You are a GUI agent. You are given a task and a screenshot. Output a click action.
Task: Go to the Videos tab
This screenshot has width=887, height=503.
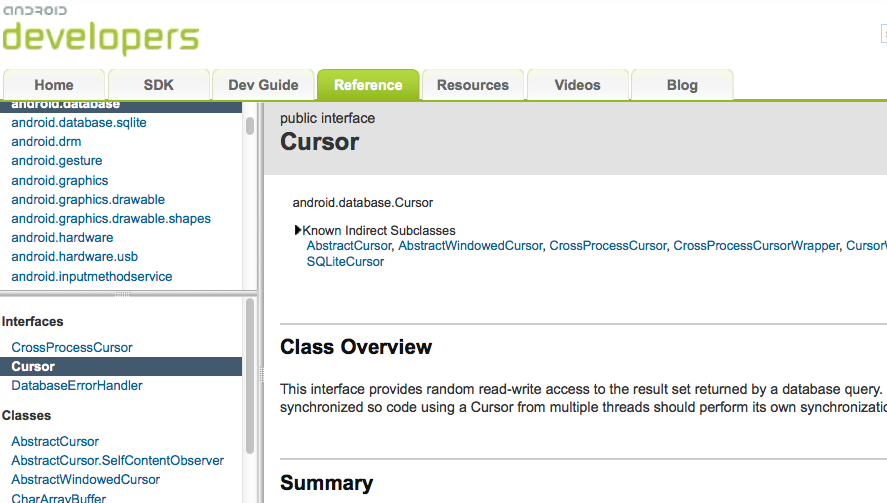(x=578, y=85)
